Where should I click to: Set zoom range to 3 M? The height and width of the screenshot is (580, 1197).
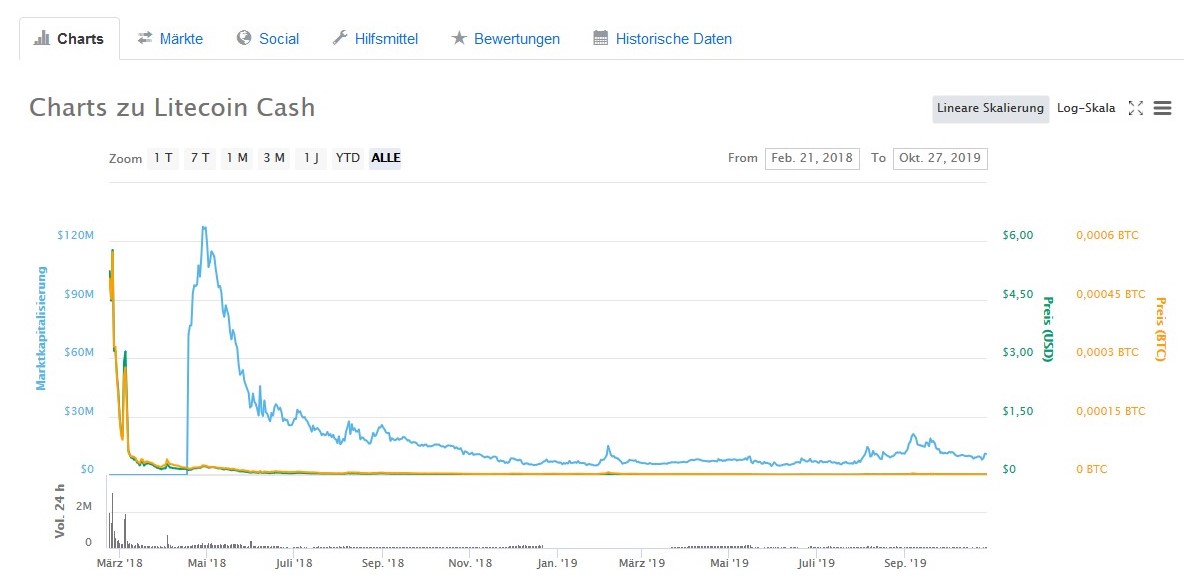click(x=274, y=159)
